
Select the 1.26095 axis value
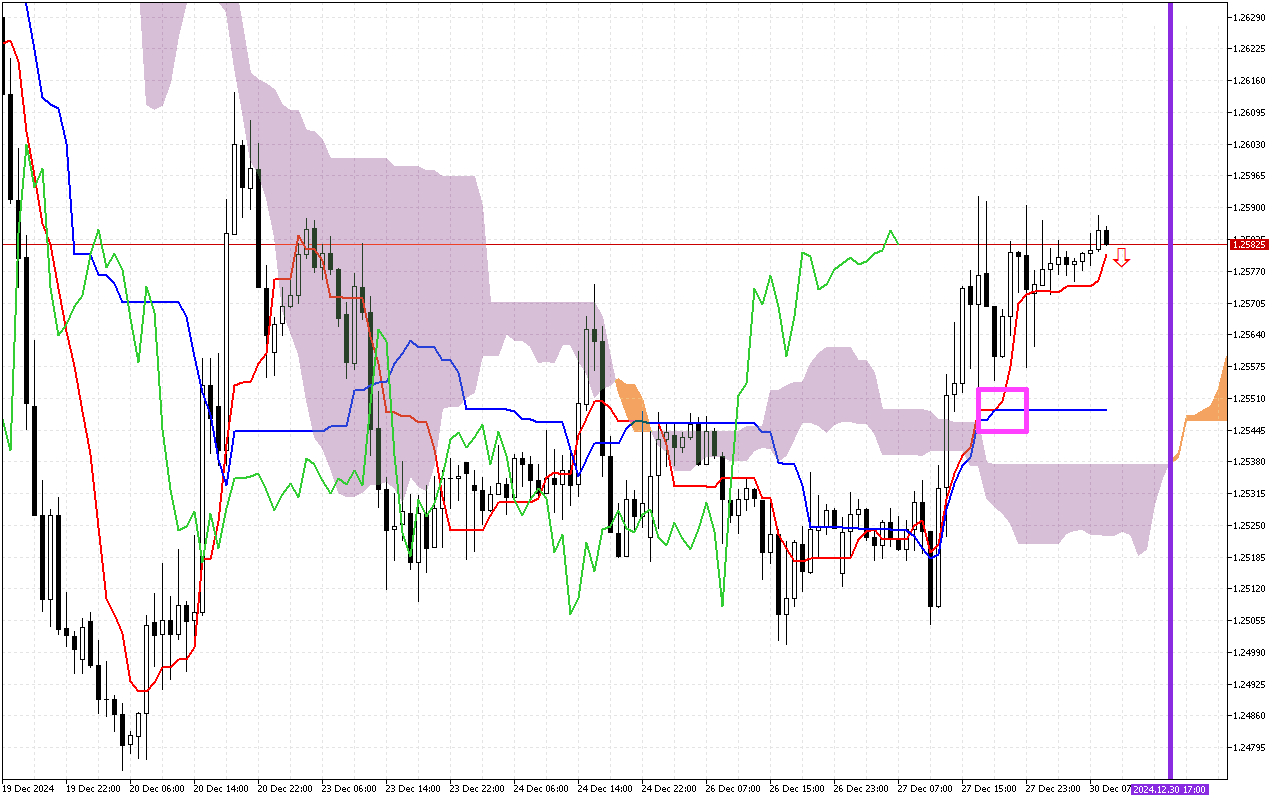pyautogui.click(x=1249, y=113)
